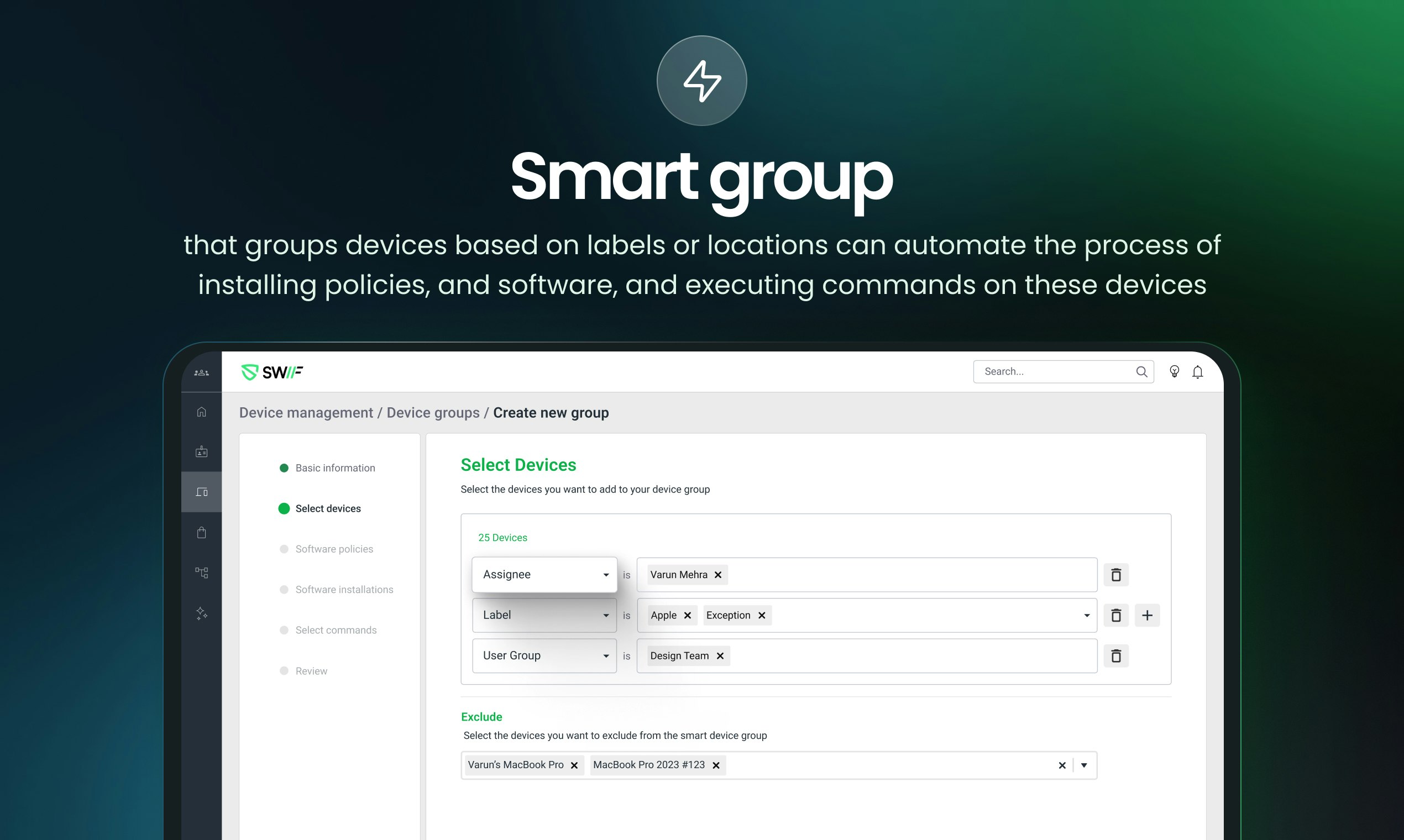Click the home icon in sidebar

click(202, 412)
